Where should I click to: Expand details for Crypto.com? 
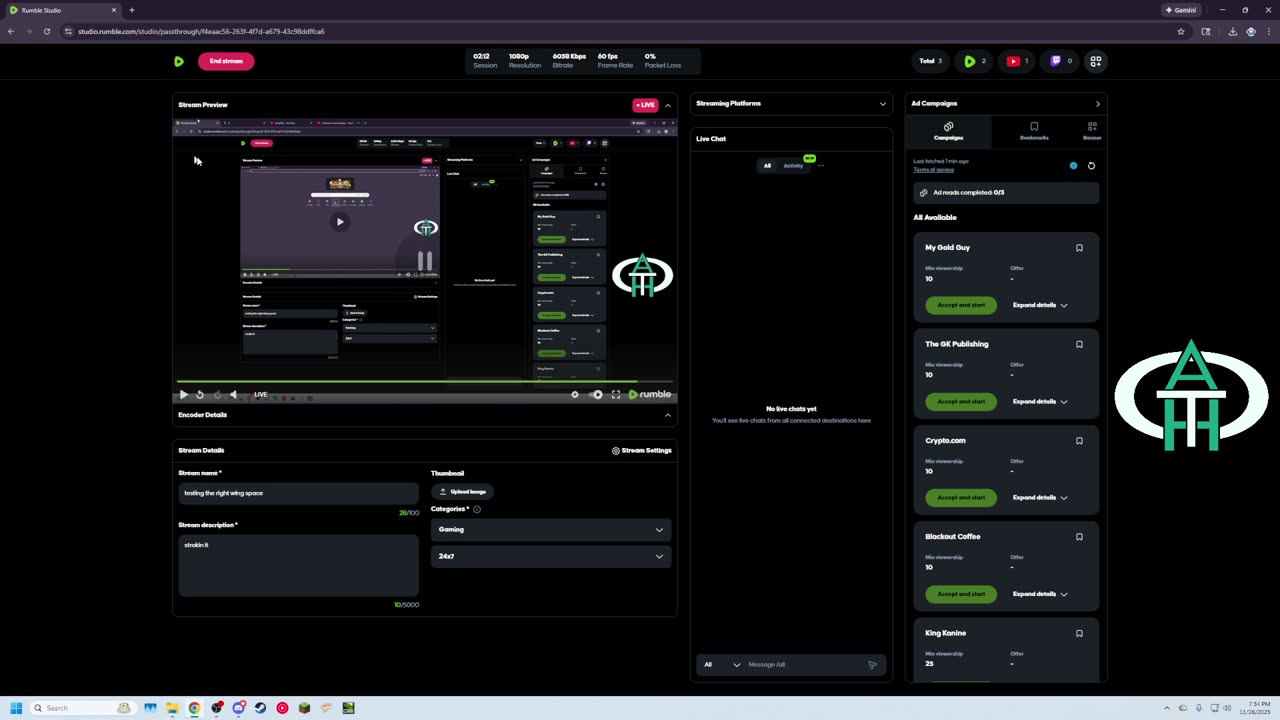[x=1040, y=498]
